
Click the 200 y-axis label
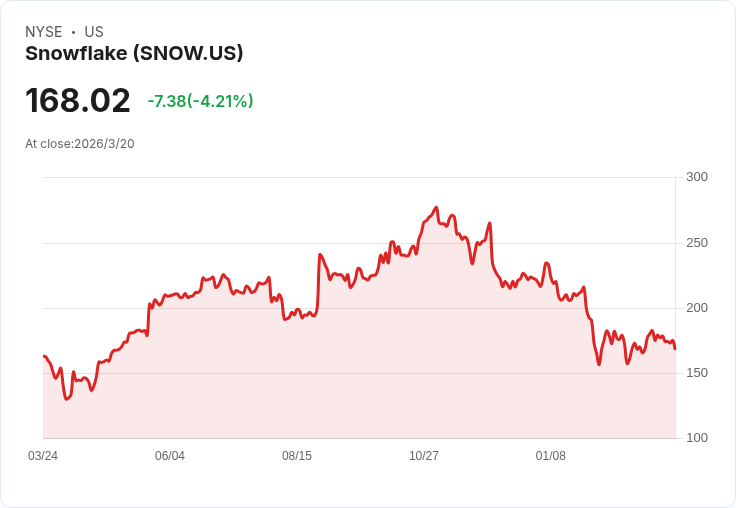tap(697, 308)
